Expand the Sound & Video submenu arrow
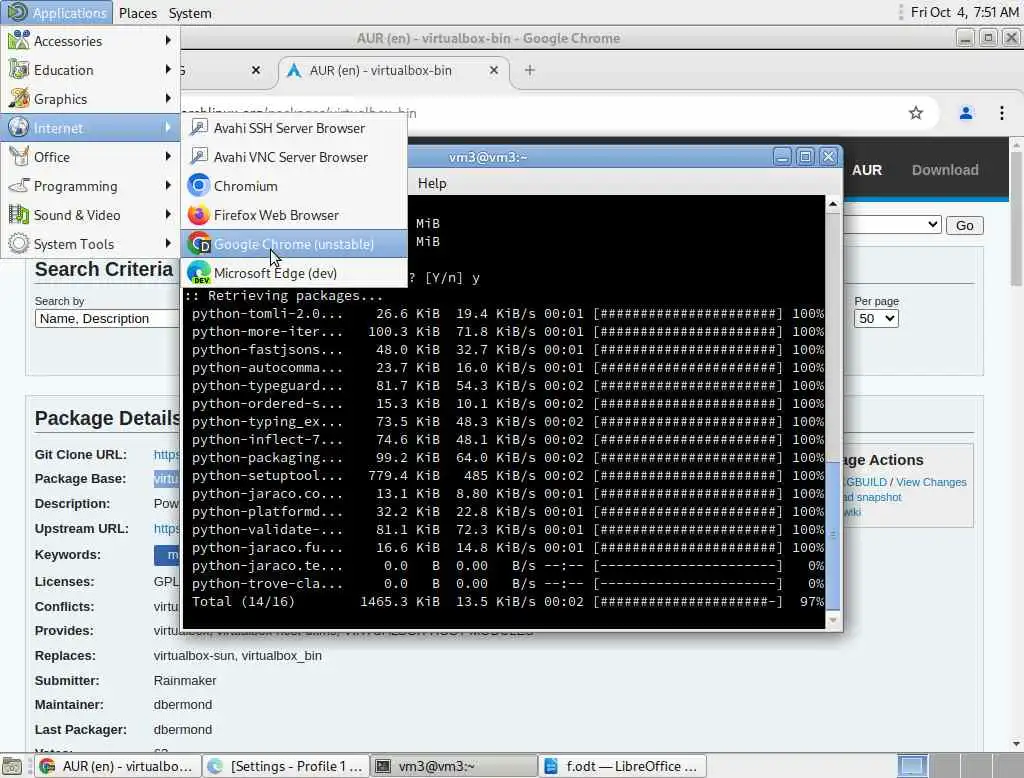This screenshot has width=1024, height=778. tap(168, 214)
